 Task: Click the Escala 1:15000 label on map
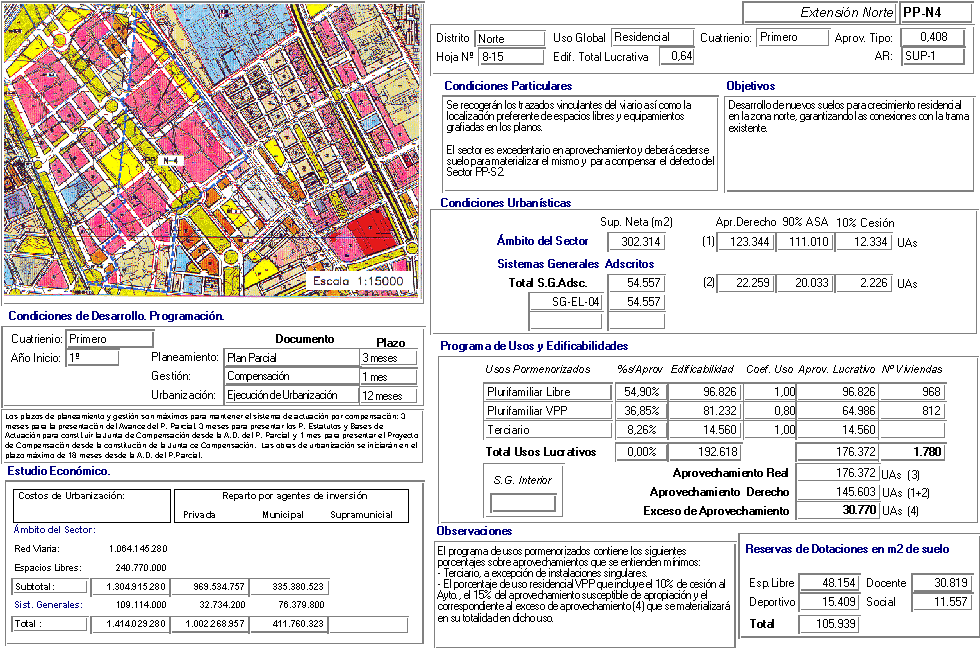click(358, 282)
